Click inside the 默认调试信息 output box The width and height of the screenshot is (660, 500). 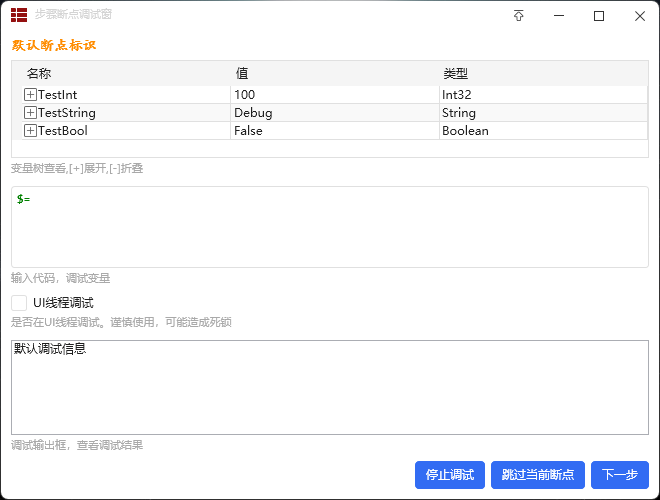[x=330, y=387]
